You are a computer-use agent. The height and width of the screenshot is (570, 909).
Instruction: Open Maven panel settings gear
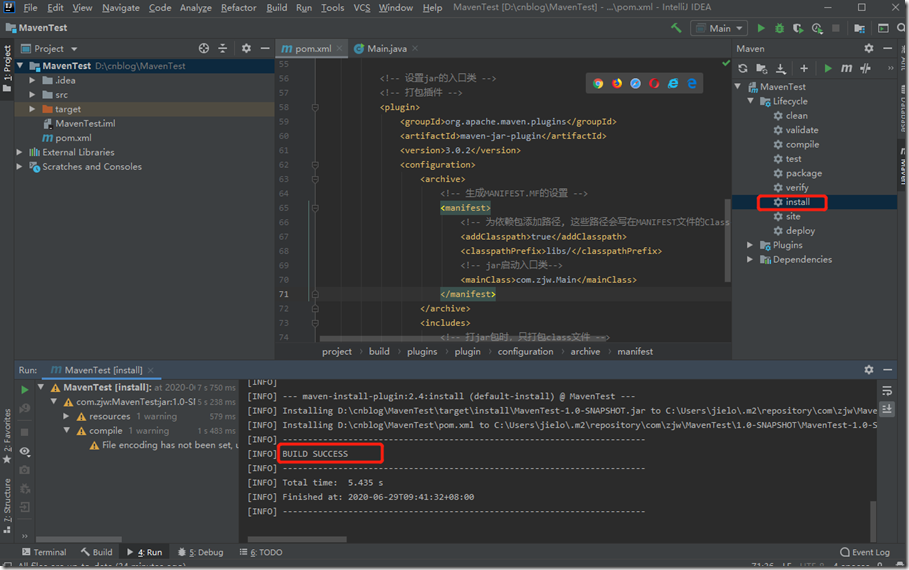tap(868, 48)
